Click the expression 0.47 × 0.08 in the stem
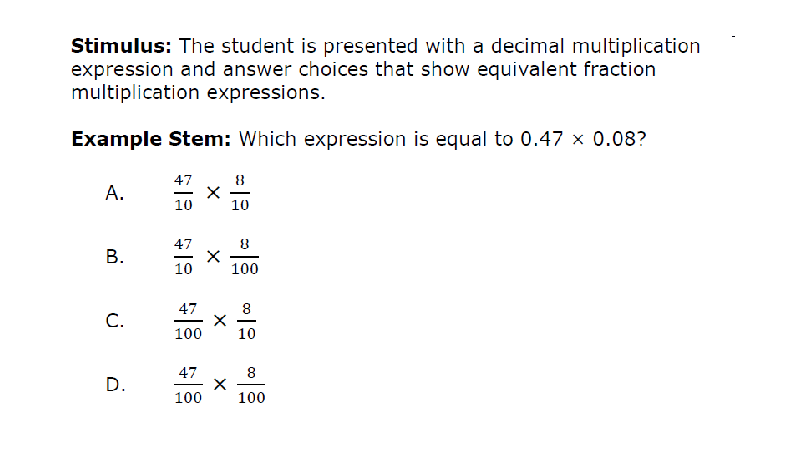The image size is (800, 450). (x=578, y=139)
